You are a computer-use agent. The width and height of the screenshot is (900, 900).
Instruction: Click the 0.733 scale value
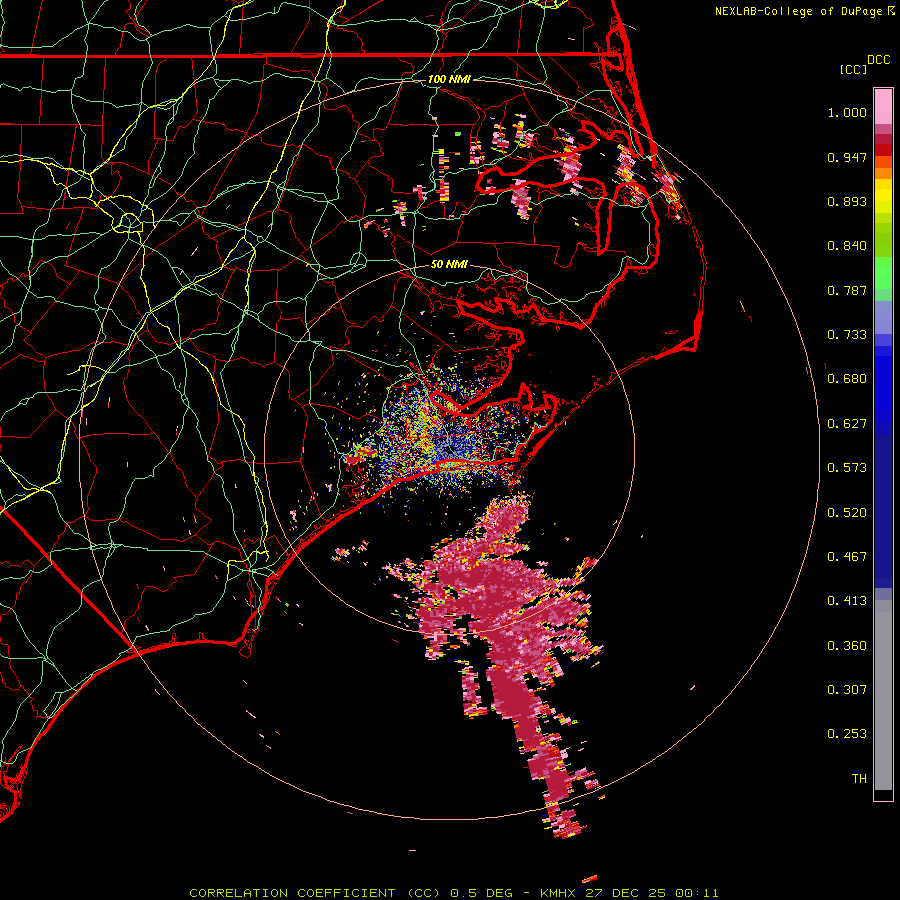[x=847, y=335]
